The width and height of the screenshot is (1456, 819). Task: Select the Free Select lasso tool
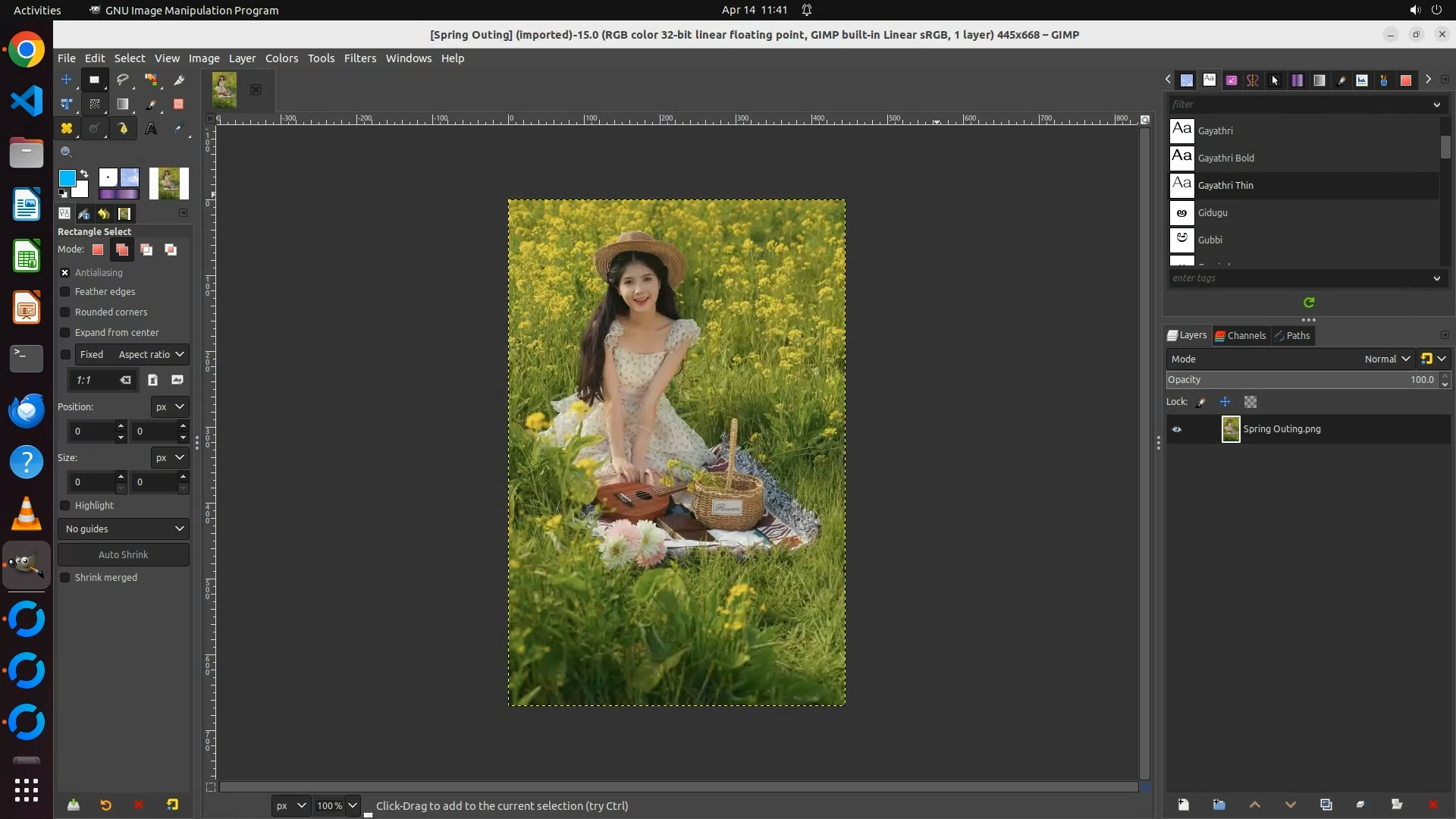pyautogui.click(x=122, y=80)
